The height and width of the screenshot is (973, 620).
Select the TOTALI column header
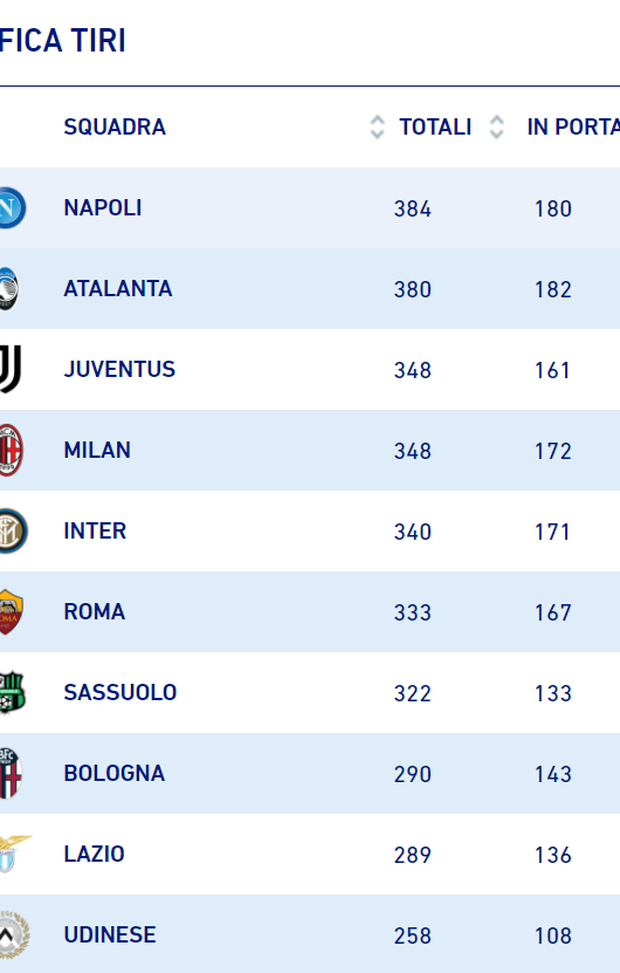point(436,127)
